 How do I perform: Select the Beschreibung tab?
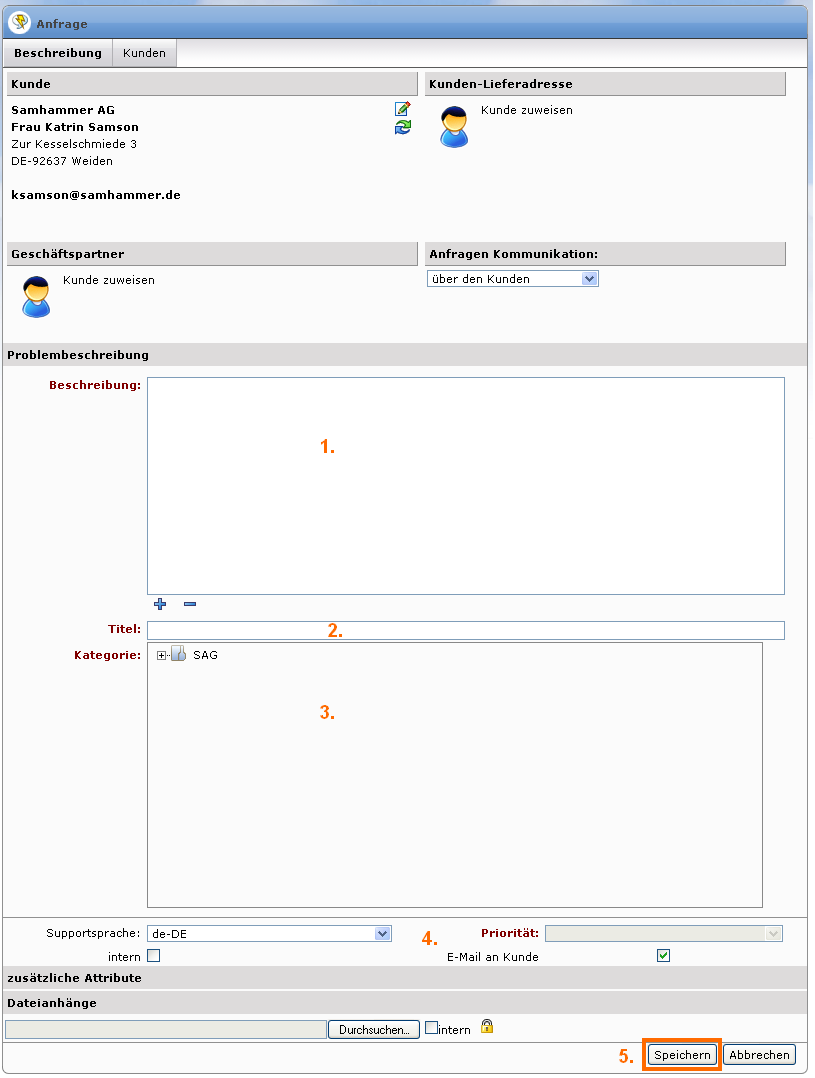click(x=58, y=53)
